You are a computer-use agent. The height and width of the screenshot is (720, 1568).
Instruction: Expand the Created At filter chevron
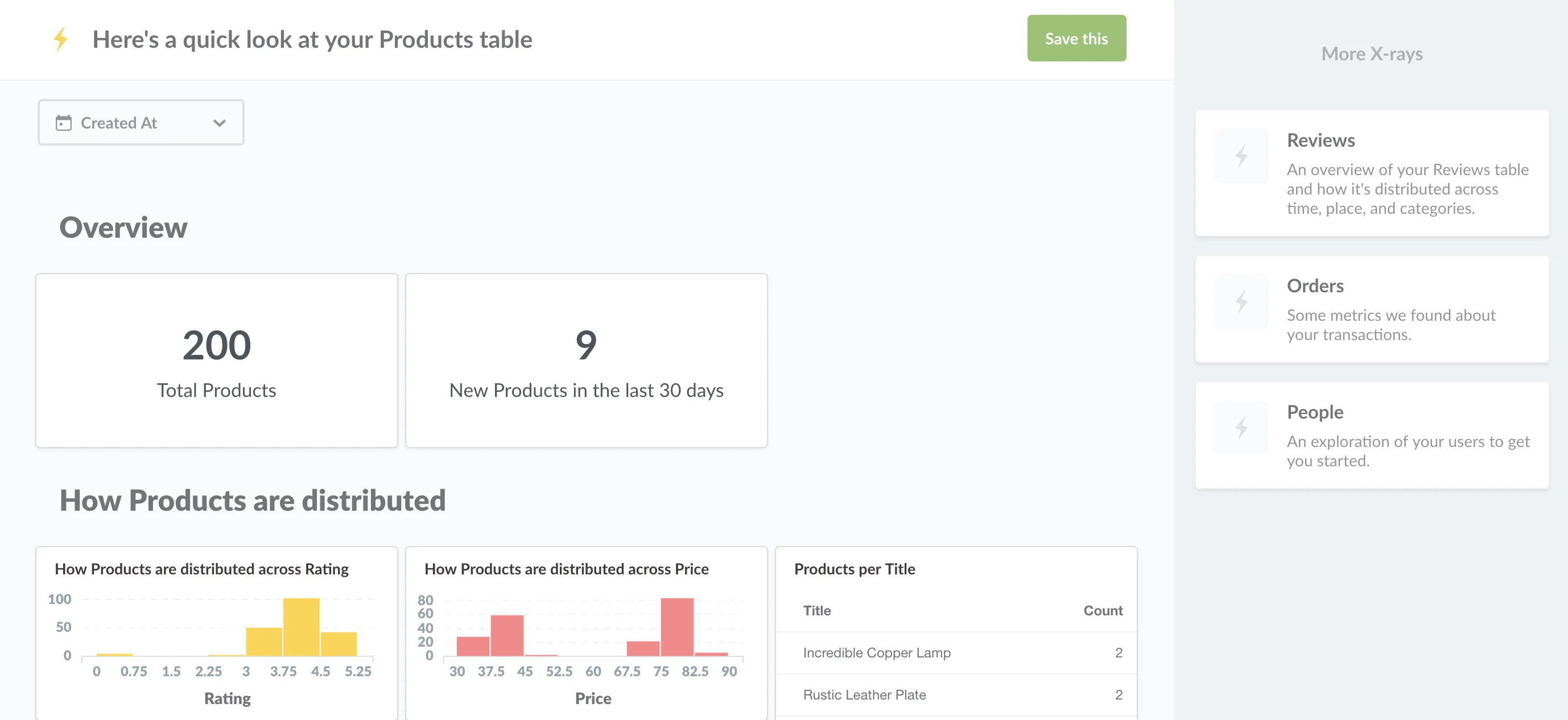pos(220,123)
